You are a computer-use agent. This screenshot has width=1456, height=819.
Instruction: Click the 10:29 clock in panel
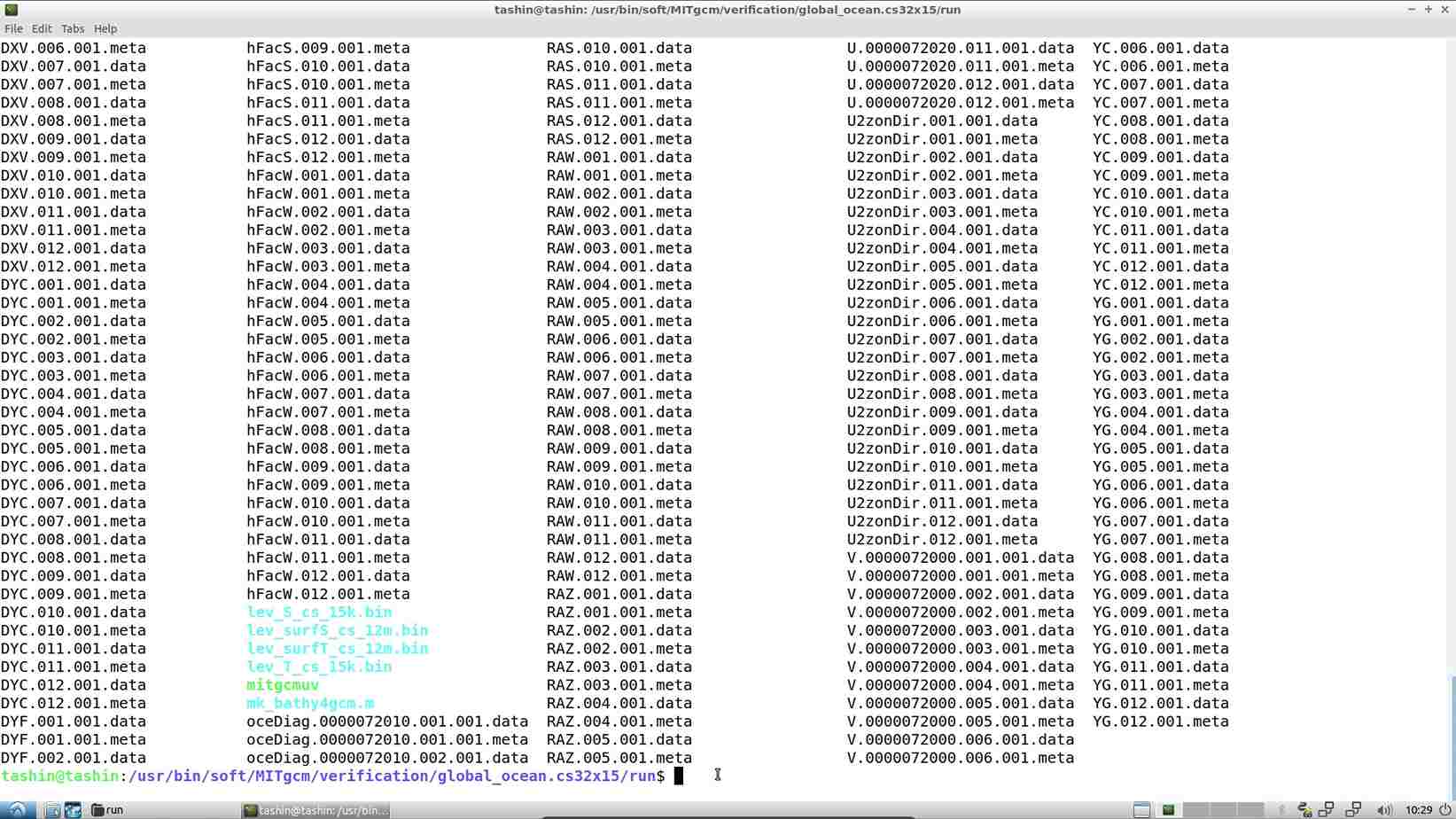click(1419, 809)
